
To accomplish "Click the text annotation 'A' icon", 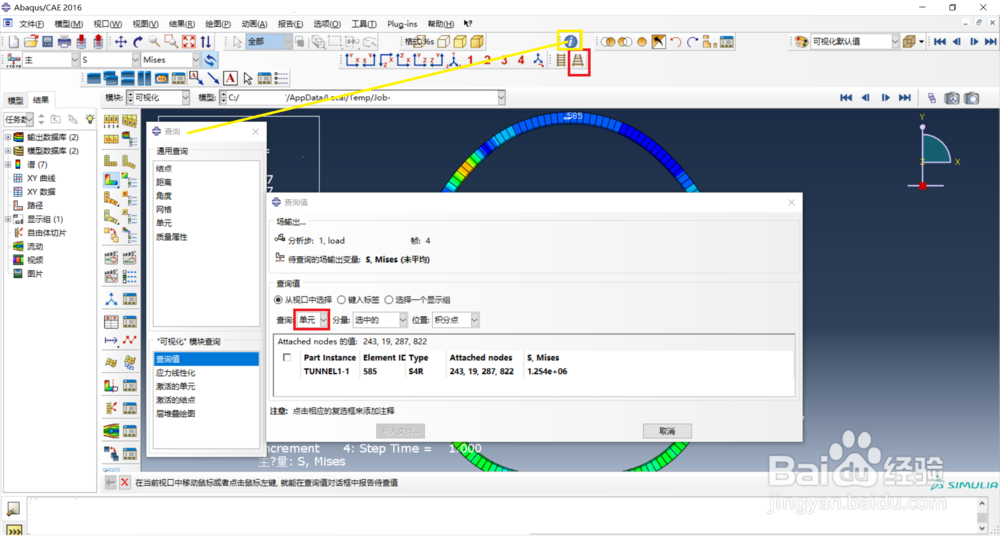I will 230,78.
